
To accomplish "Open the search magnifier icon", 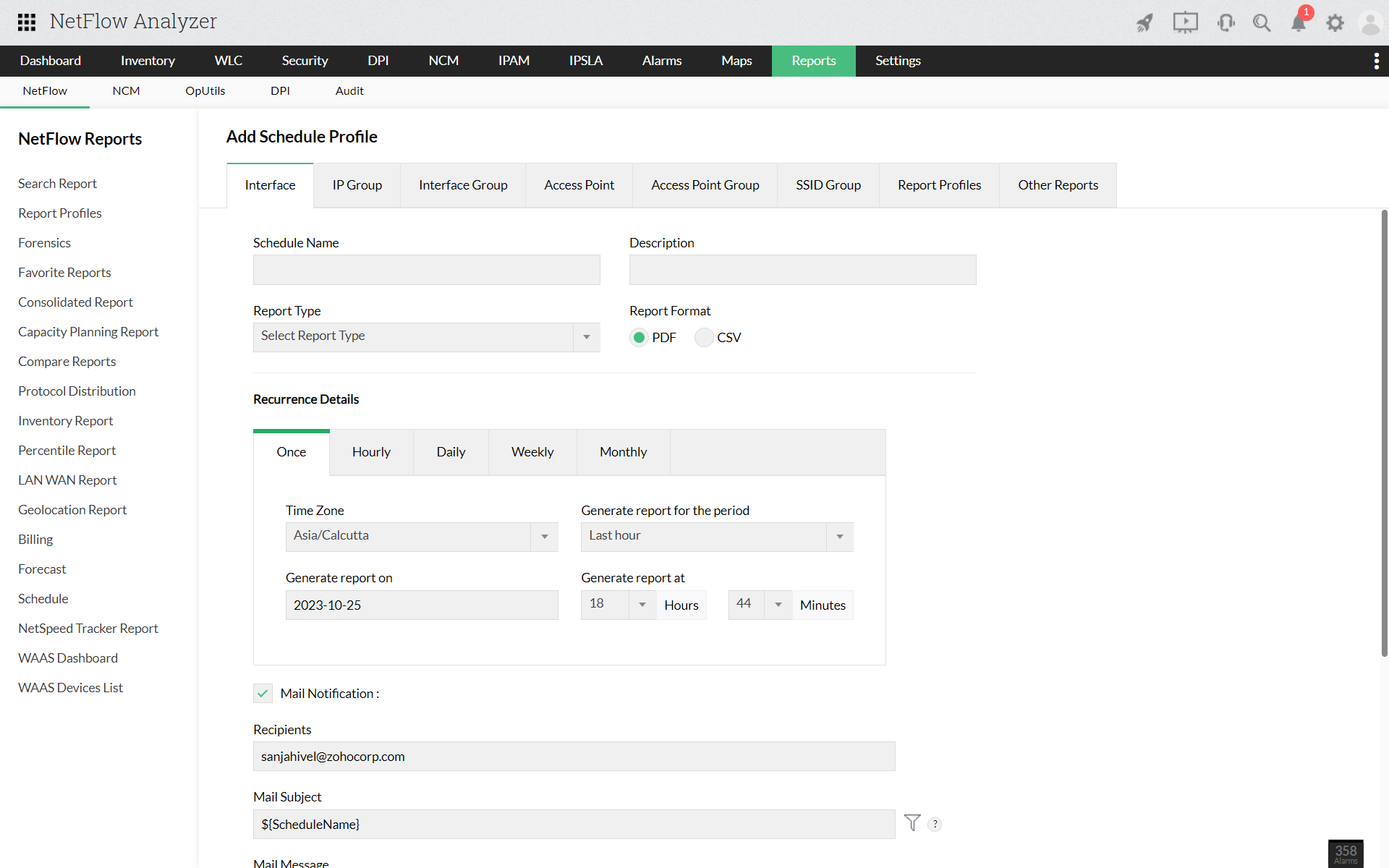I will (1262, 23).
